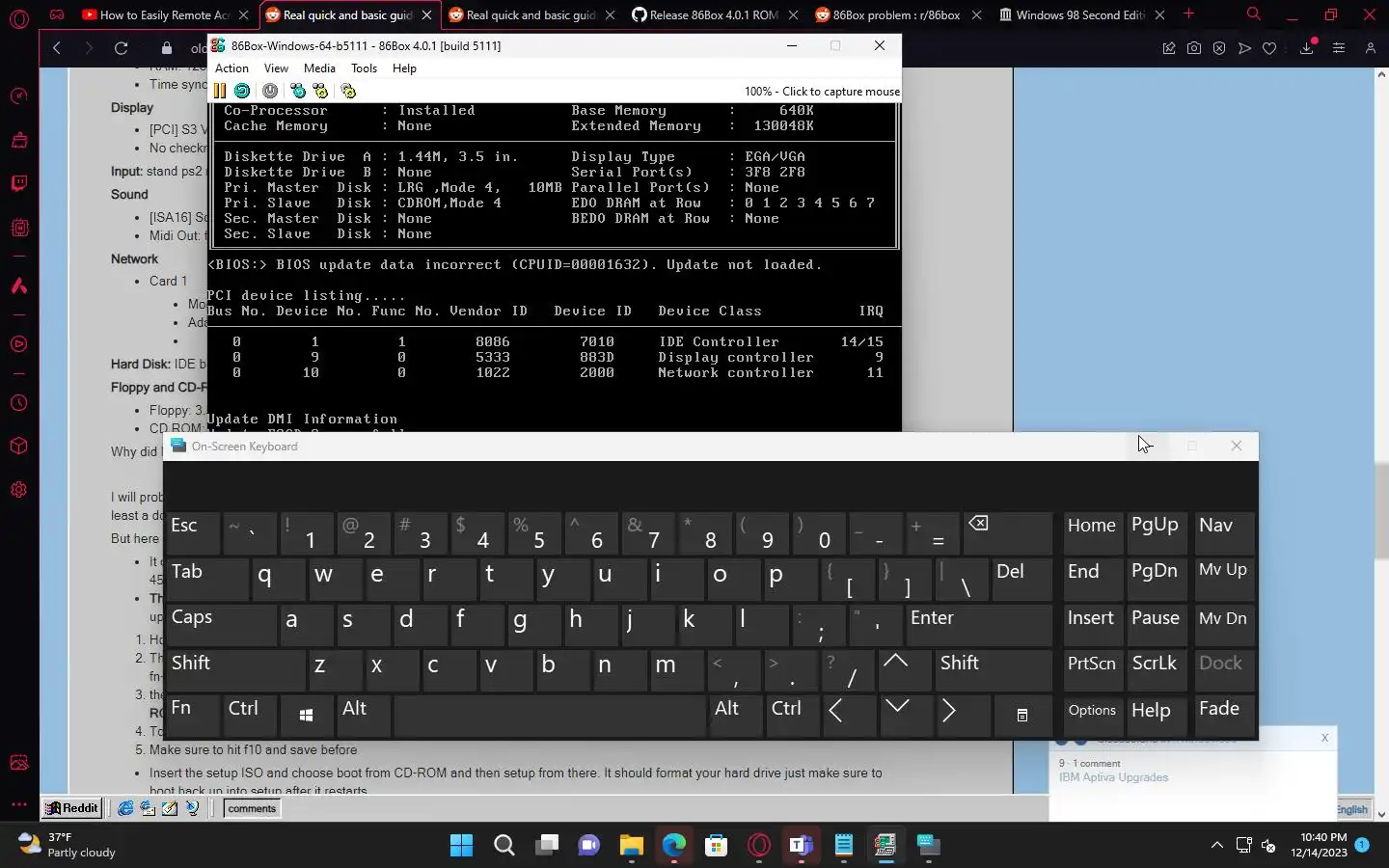The width and height of the screenshot is (1389, 868).
Task: Open a new browser tab with plus
Action: 1189,14
